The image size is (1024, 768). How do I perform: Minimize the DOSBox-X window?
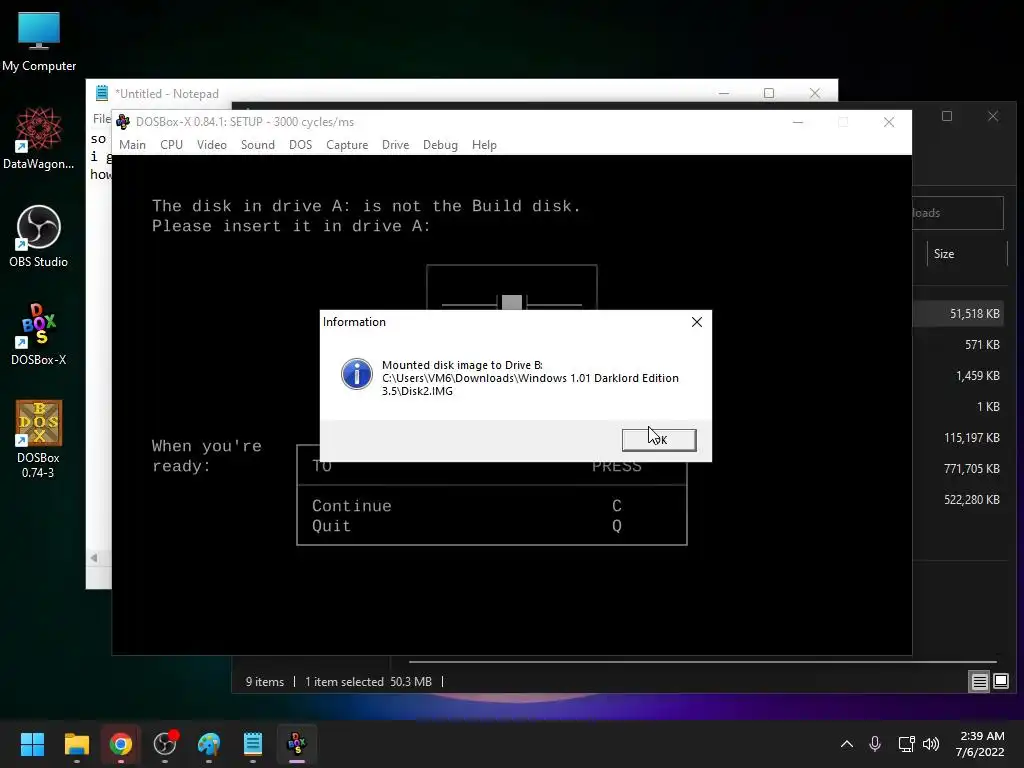pos(797,122)
